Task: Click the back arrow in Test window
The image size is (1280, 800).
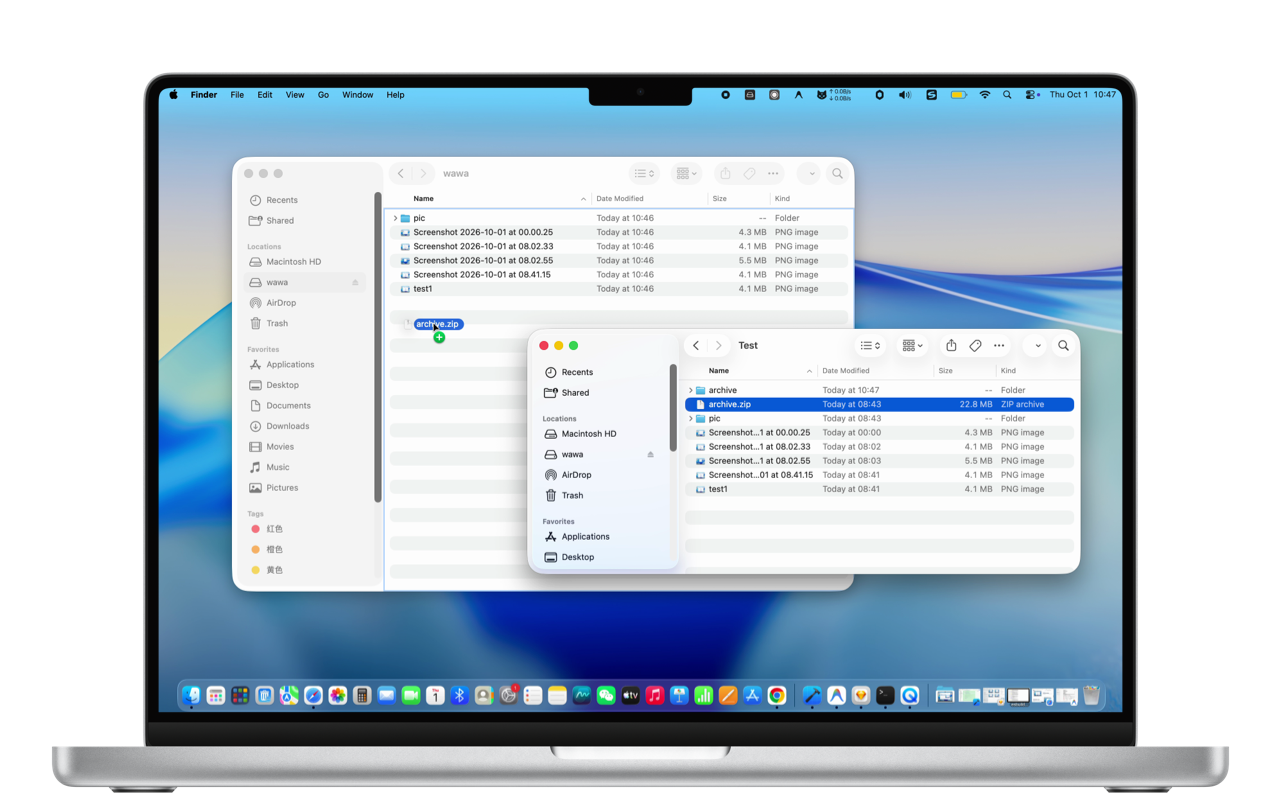Action: (x=696, y=346)
